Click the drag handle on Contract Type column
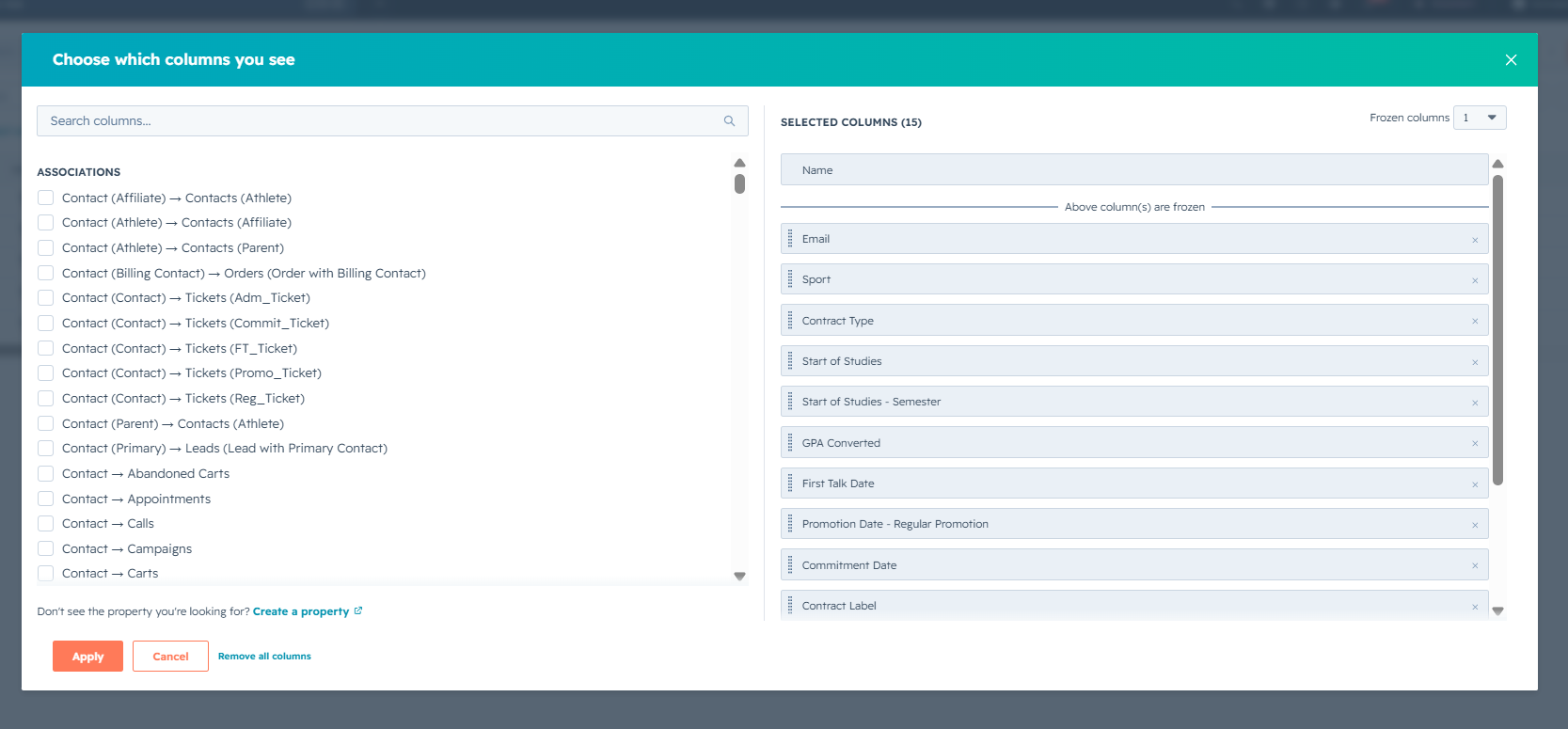1568x729 pixels. click(x=790, y=321)
